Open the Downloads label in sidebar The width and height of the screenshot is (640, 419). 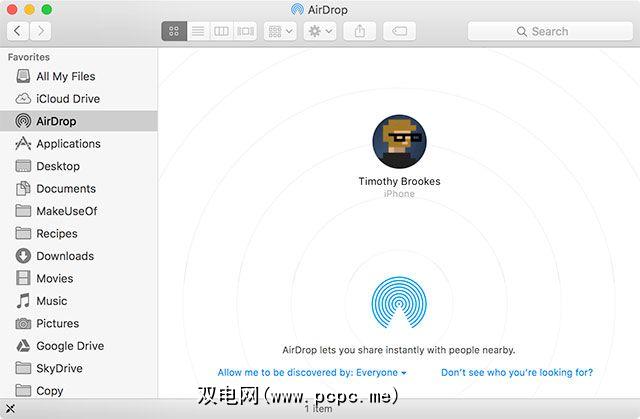65,256
